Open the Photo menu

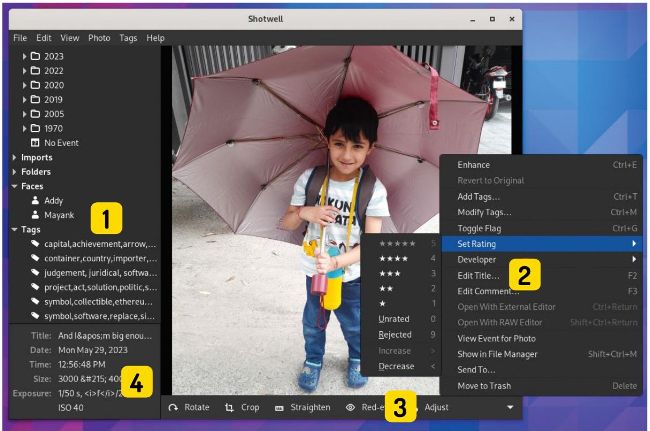click(99, 38)
